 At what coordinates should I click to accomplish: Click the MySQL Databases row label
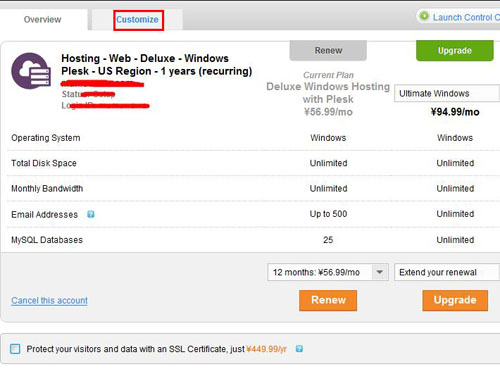point(47,240)
